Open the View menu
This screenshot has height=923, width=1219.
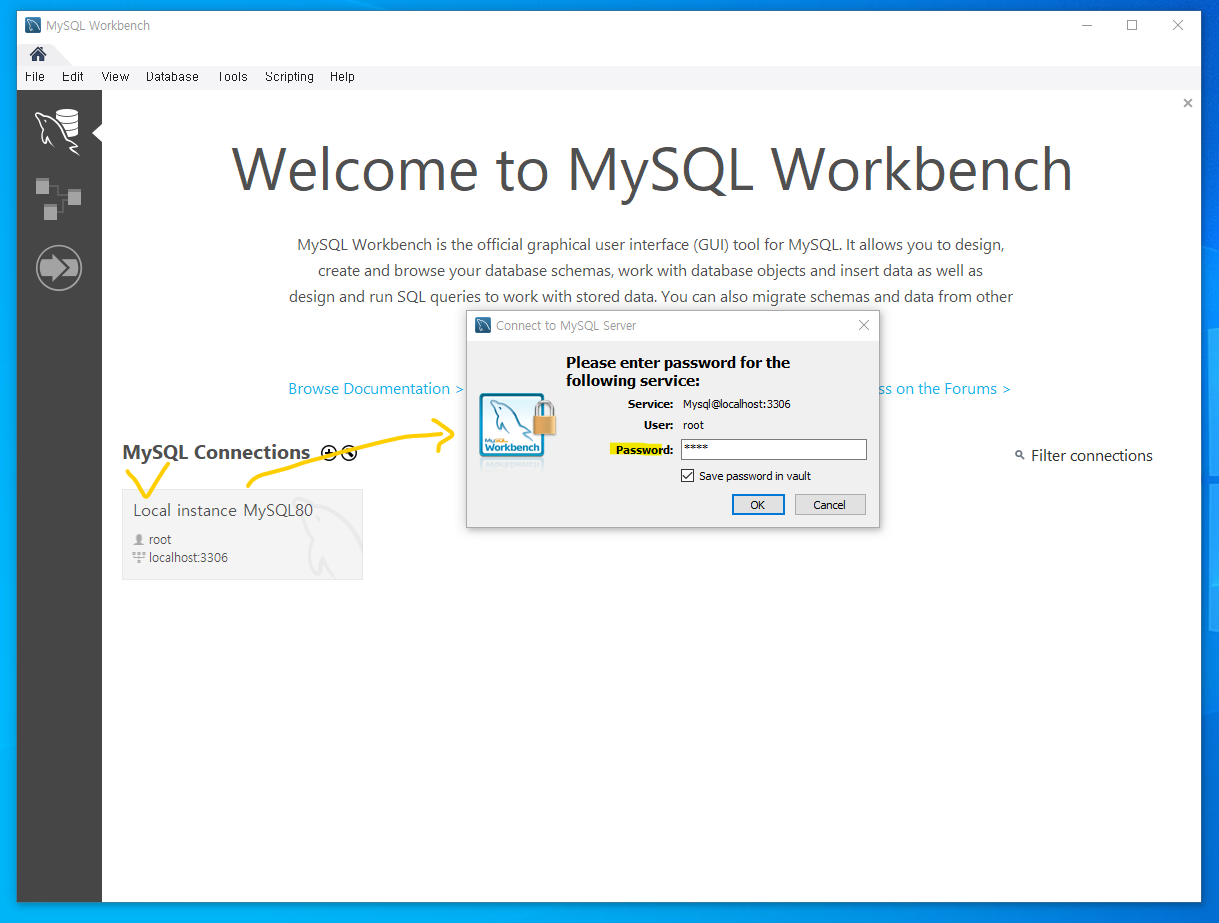[x=115, y=76]
